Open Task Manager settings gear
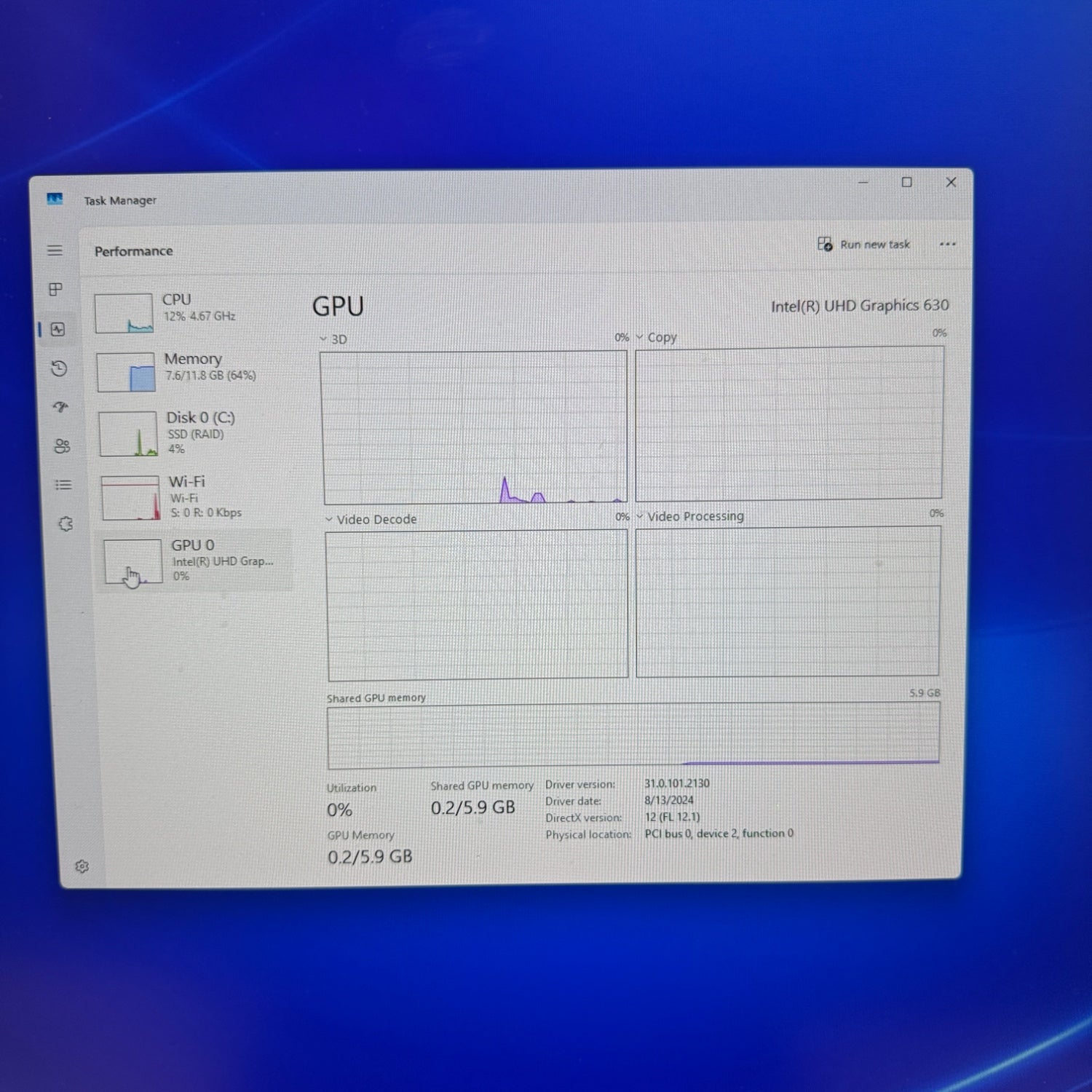The height and width of the screenshot is (1092, 1092). pos(82,866)
